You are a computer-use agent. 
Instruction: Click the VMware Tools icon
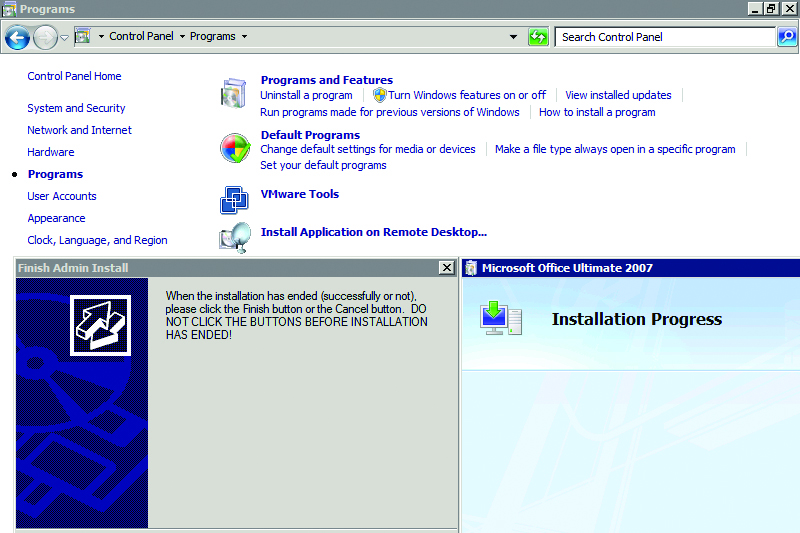[x=234, y=200]
